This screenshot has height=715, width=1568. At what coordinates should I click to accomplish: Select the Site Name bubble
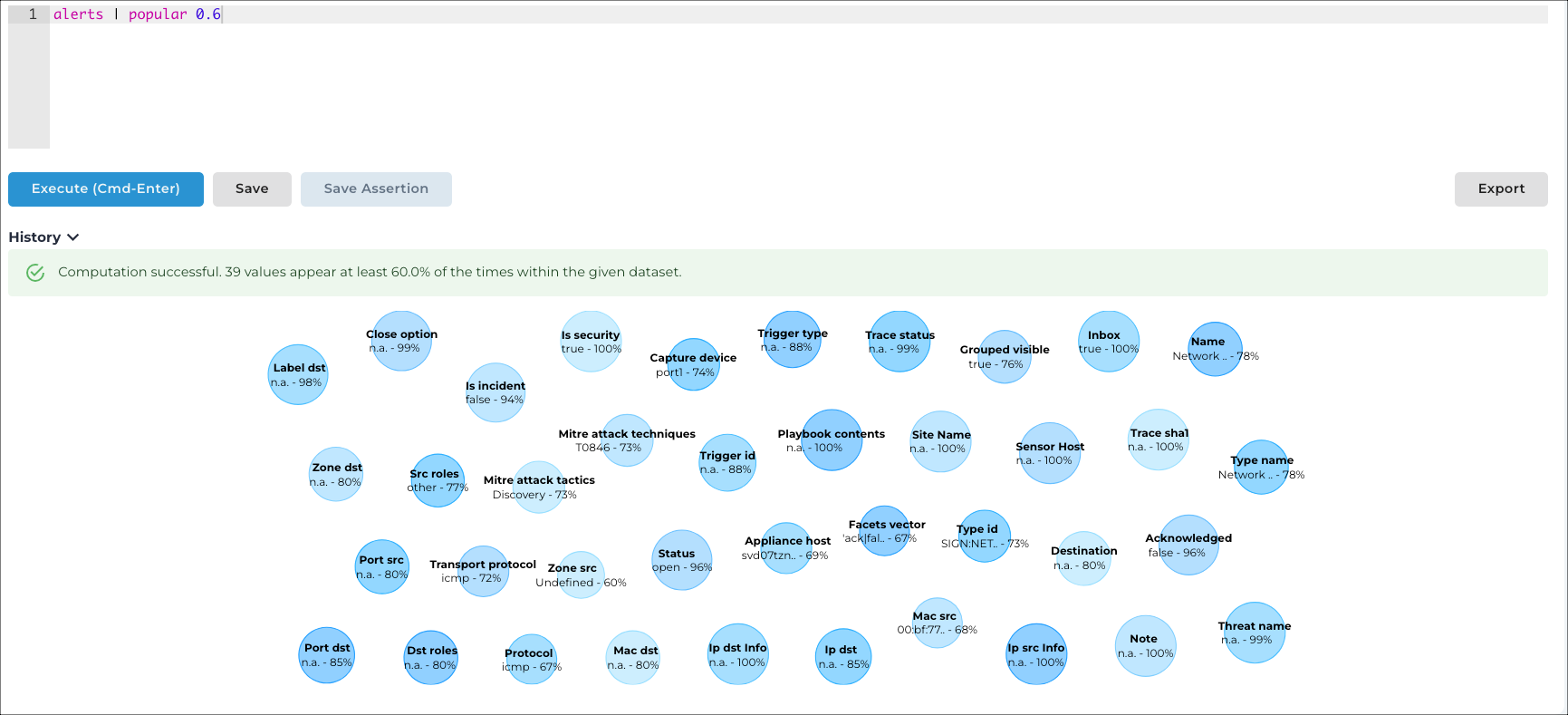[x=940, y=441]
